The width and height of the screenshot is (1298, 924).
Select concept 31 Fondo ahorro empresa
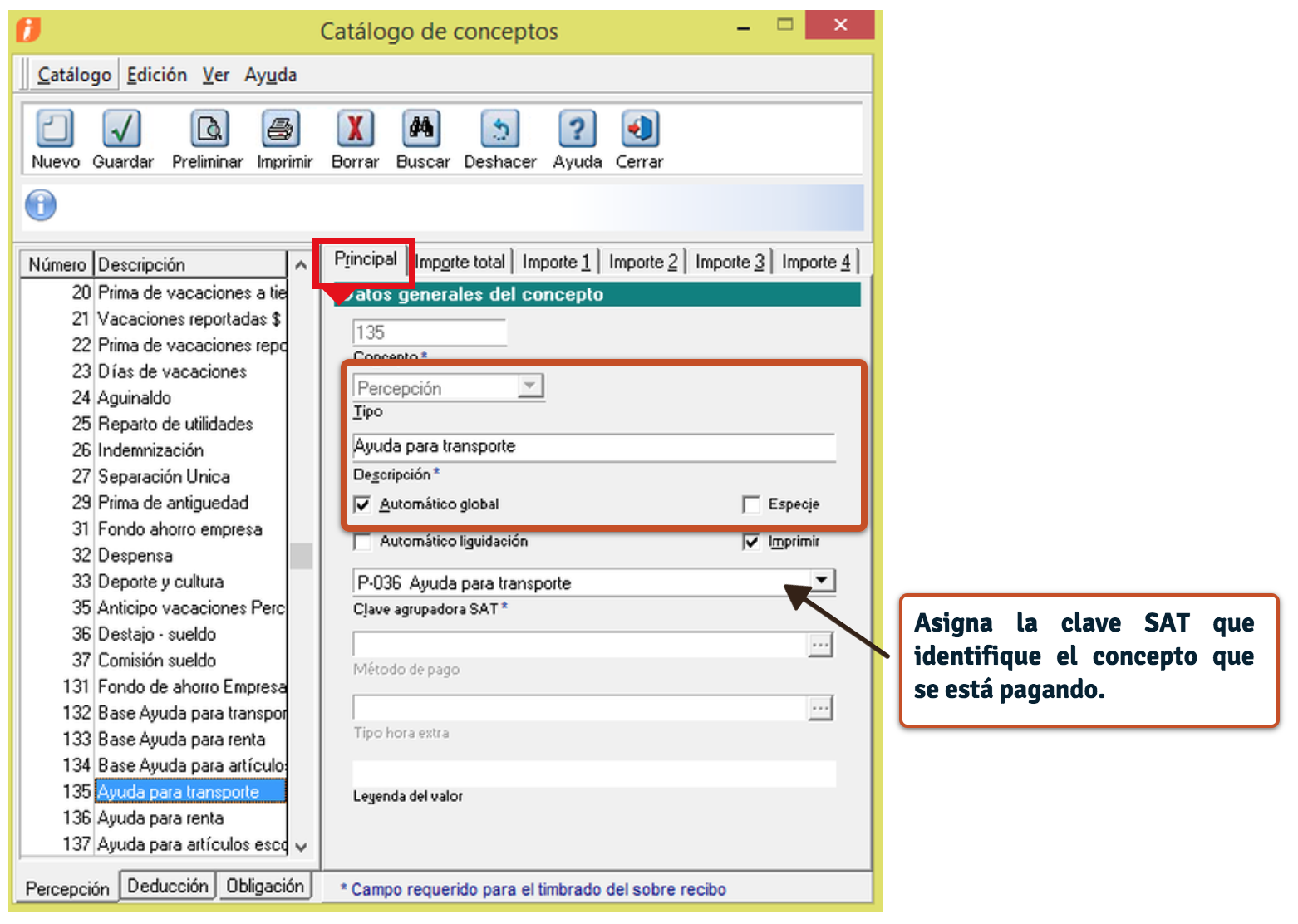point(154,529)
